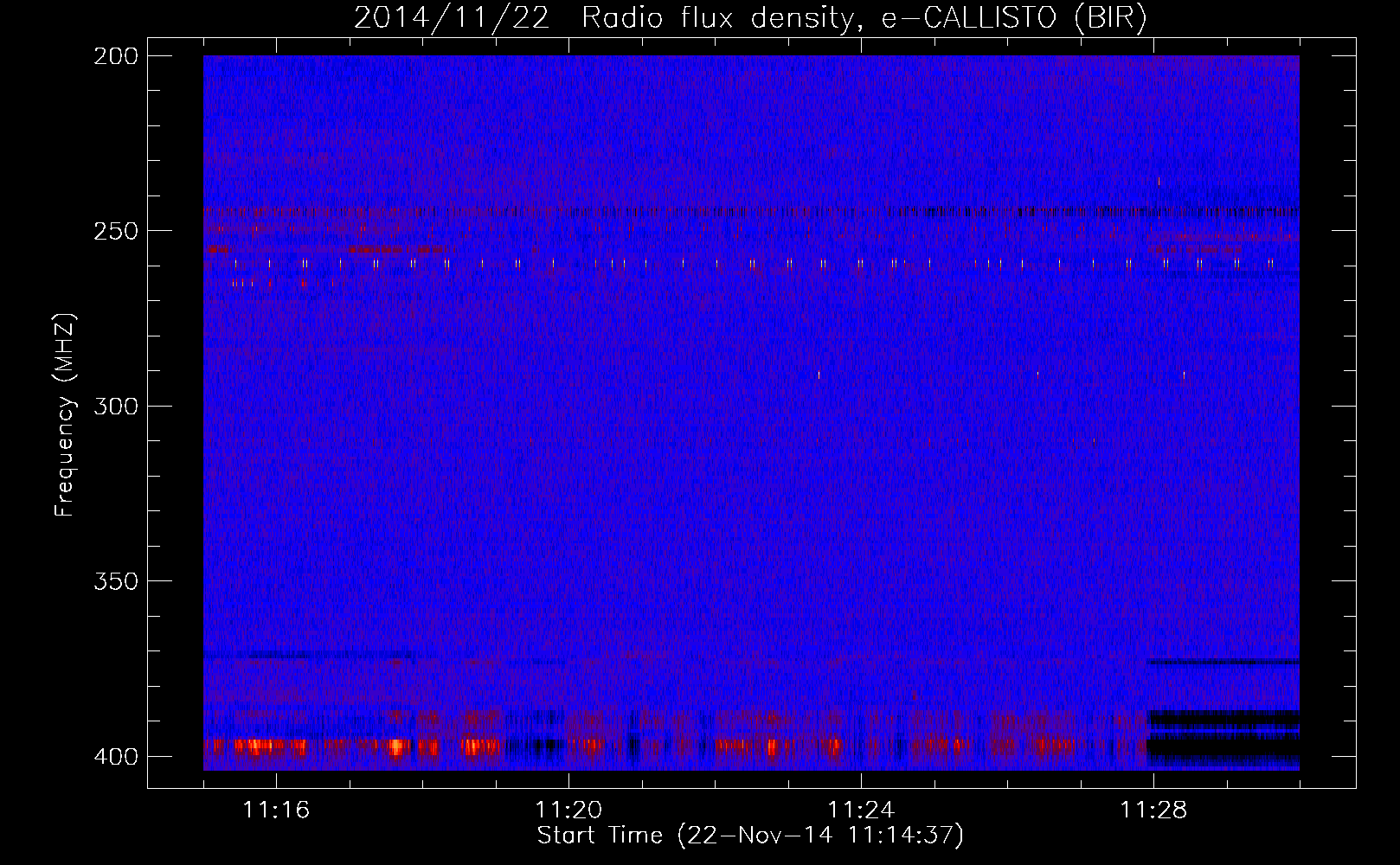Click the '11:20' time tick label
The height and width of the screenshot is (865, 1400).
click(568, 811)
